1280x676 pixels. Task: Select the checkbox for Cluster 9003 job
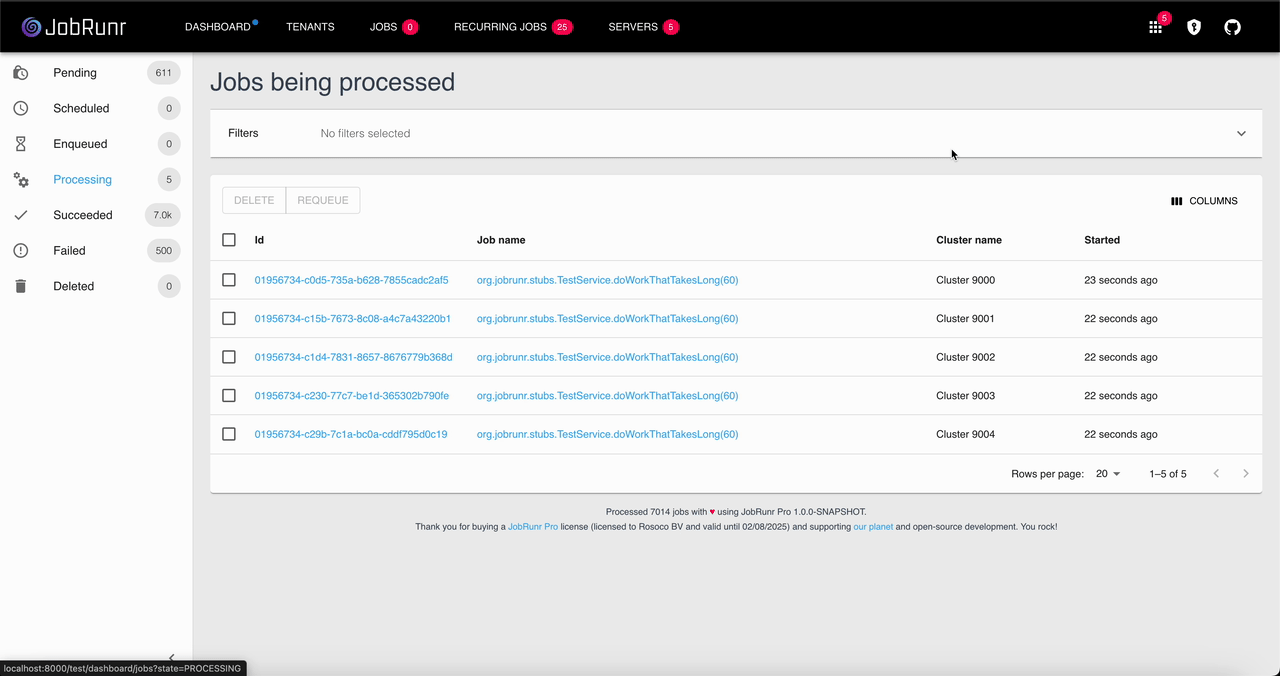point(229,396)
